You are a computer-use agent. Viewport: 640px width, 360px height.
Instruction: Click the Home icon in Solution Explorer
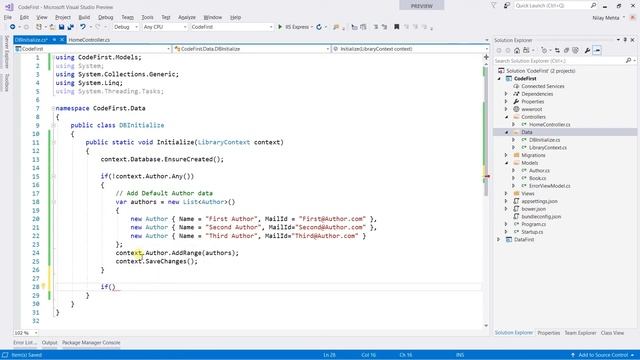[517, 50]
